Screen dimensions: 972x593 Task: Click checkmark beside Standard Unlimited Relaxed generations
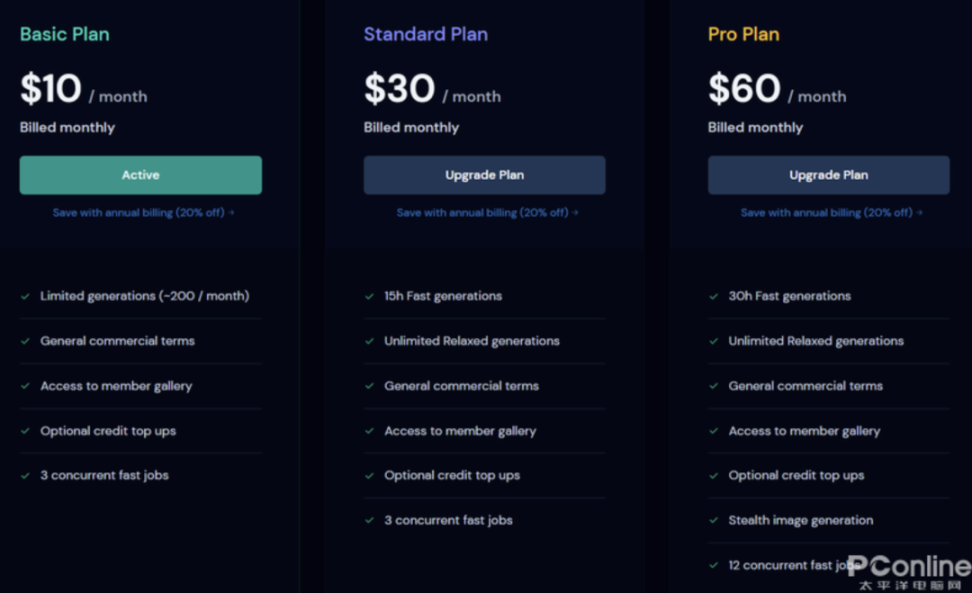pyautogui.click(x=369, y=341)
